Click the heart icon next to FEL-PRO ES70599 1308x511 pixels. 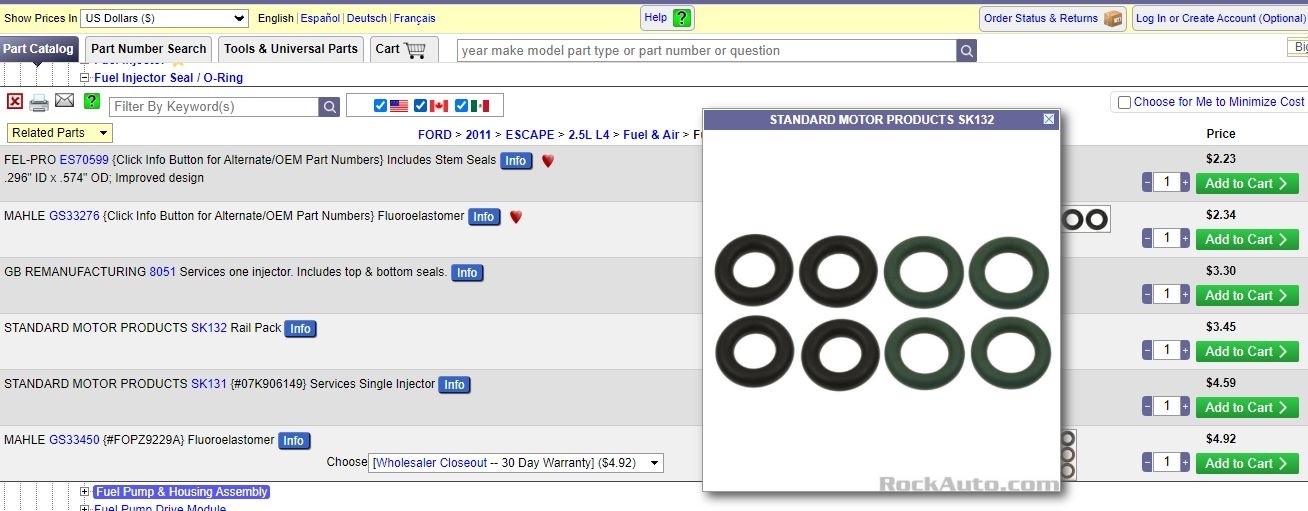point(547,160)
